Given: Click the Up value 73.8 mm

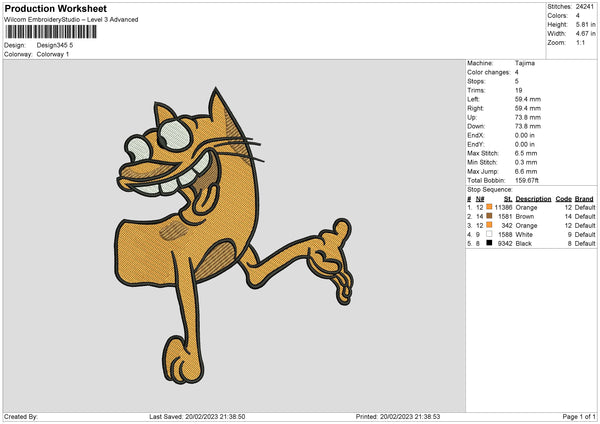Looking at the screenshot, I should [x=528, y=117].
